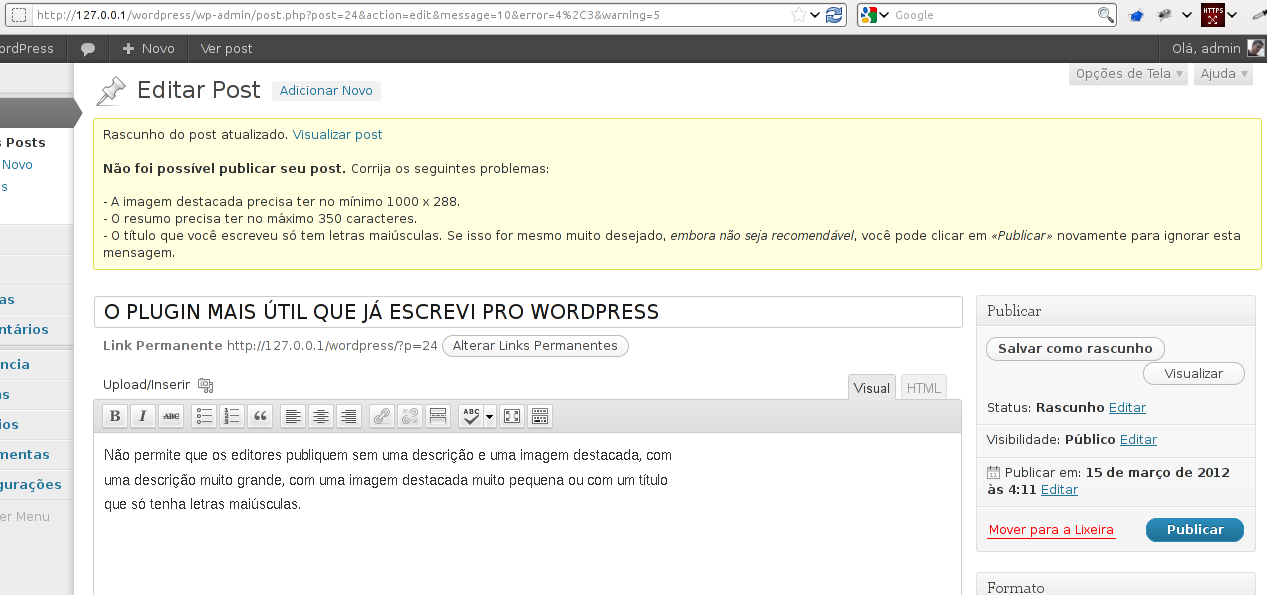Click the Upload/Inserir label text
The image size is (1267, 595).
[x=146, y=385]
